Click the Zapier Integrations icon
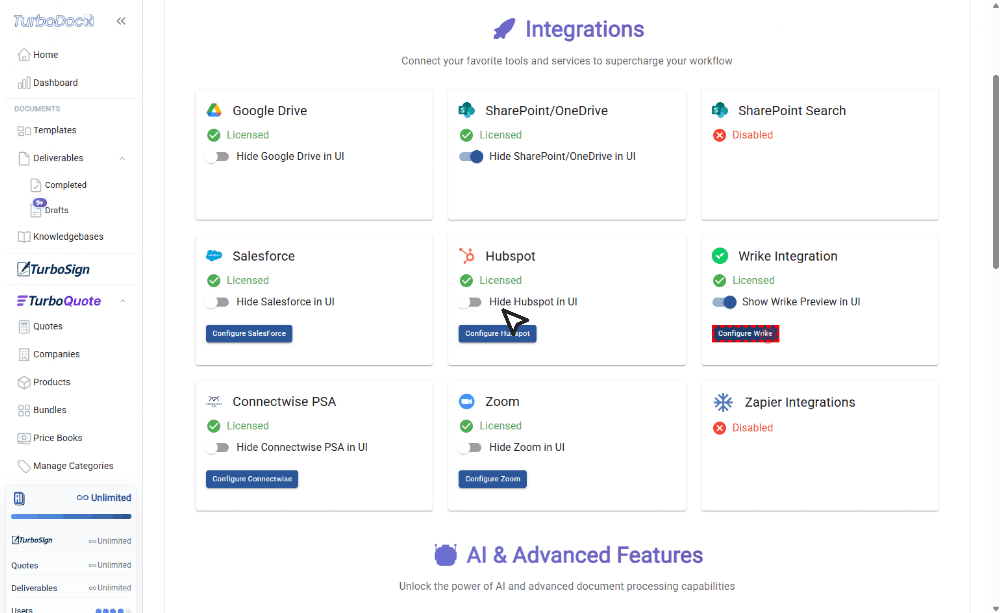This screenshot has width=1000, height=613. (721, 402)
